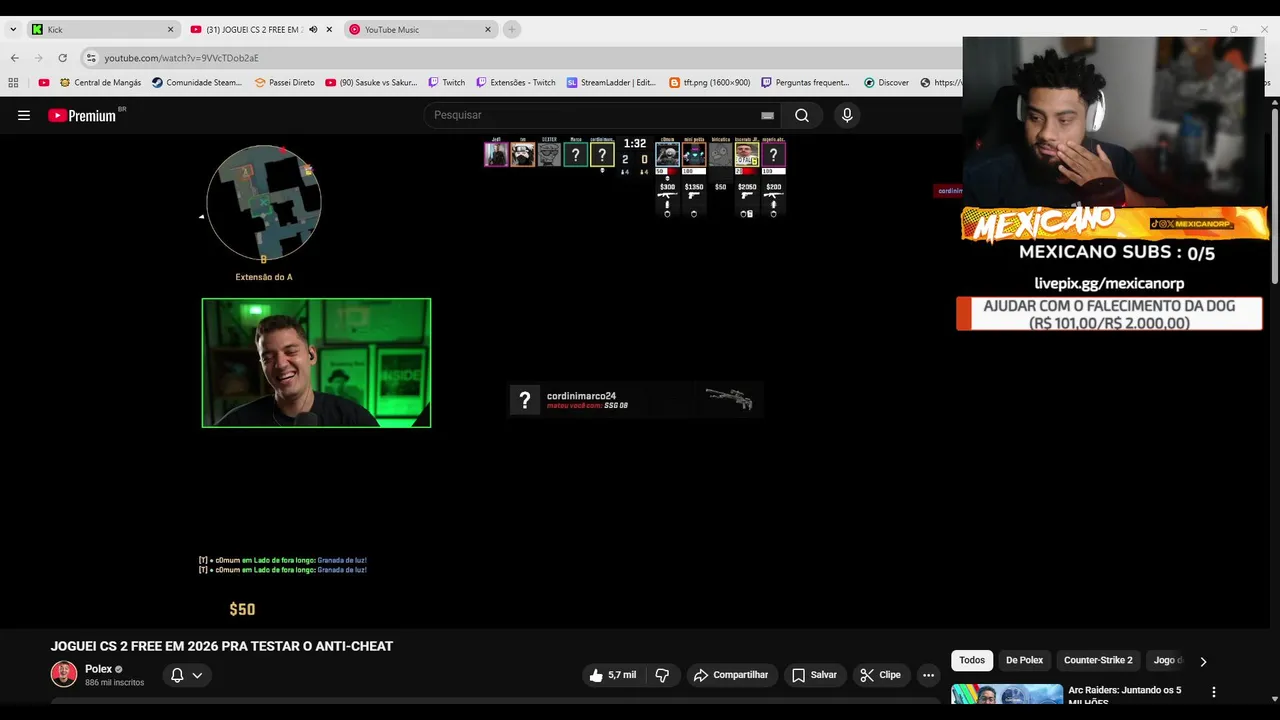Click the Clipe button

click(x=881, y=675)
